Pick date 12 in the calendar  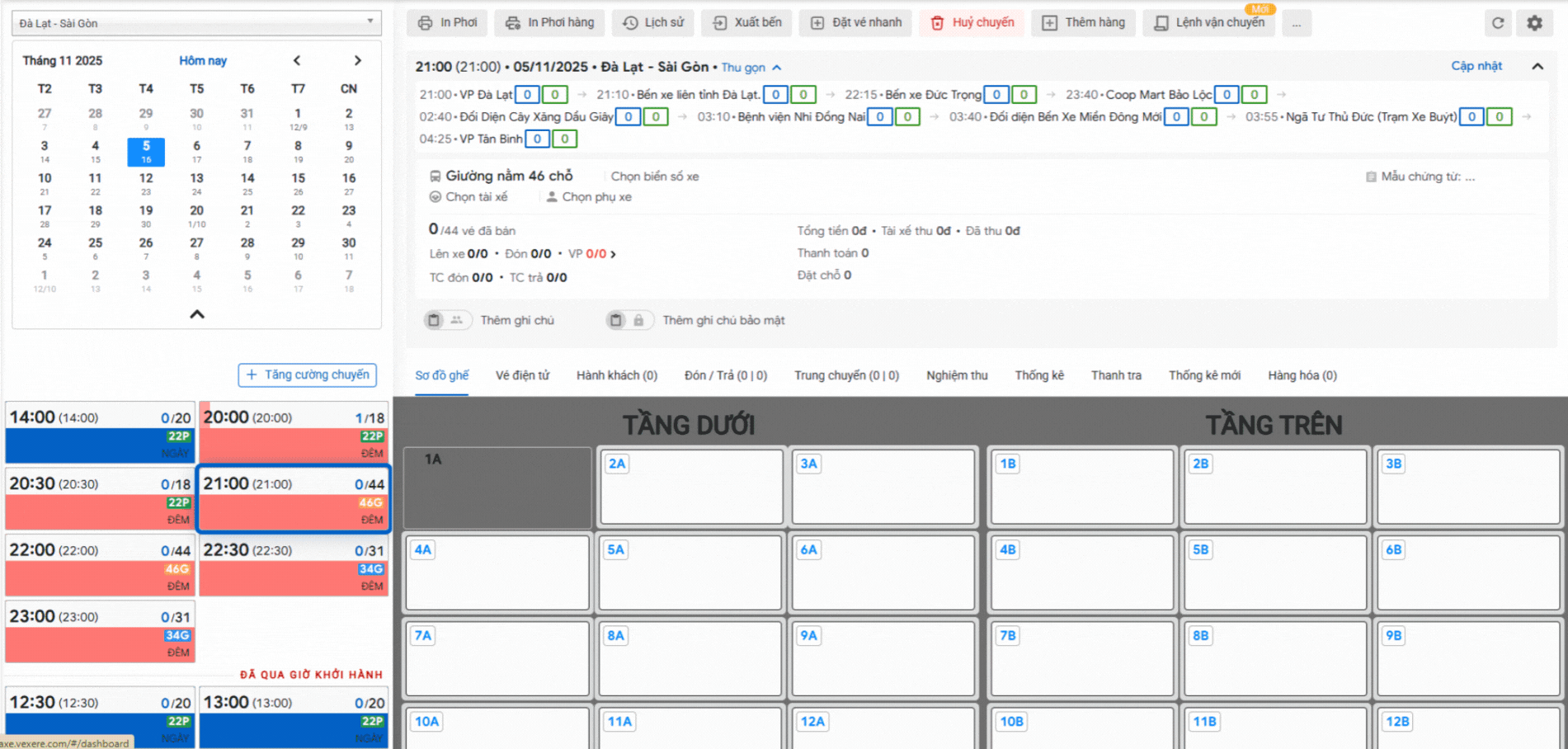146,182
